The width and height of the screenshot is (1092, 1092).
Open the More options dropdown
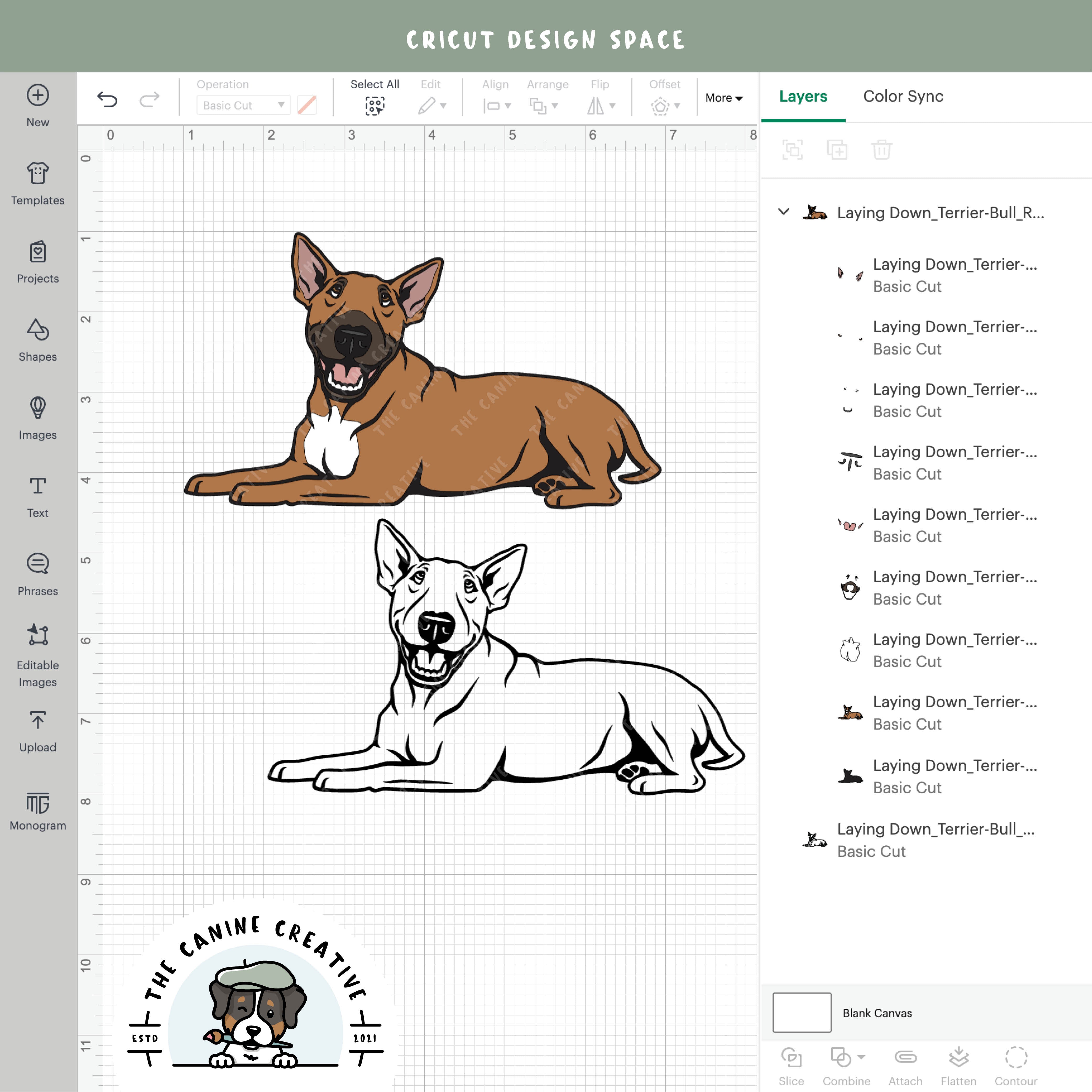[724, 98]
